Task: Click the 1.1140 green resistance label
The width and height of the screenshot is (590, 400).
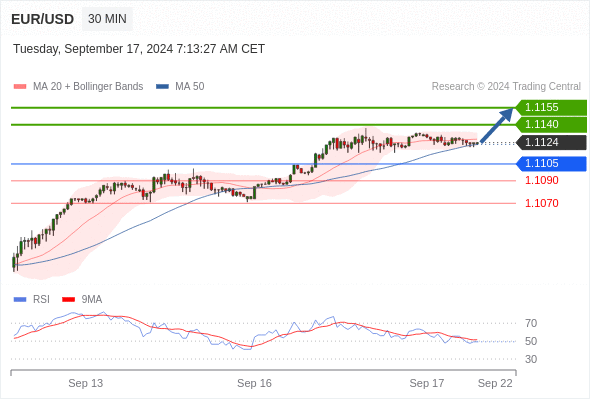Action: [551, 125]
